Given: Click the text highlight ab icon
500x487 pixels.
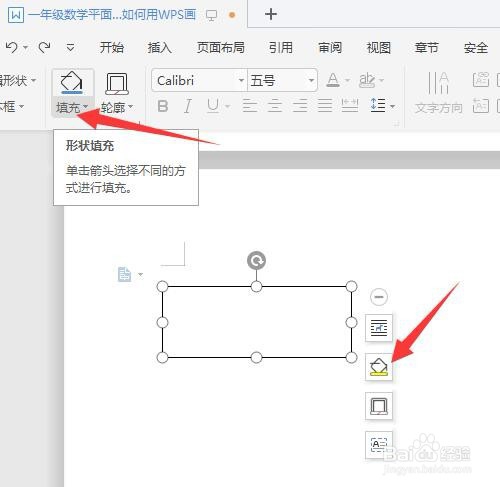Looking at the screenshot, I should click(x=367, y=80).
